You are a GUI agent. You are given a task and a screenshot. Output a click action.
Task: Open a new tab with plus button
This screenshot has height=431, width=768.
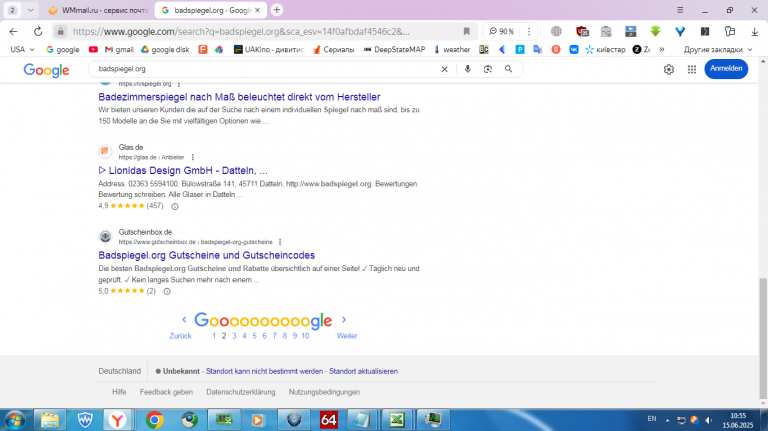click(277, 10)
